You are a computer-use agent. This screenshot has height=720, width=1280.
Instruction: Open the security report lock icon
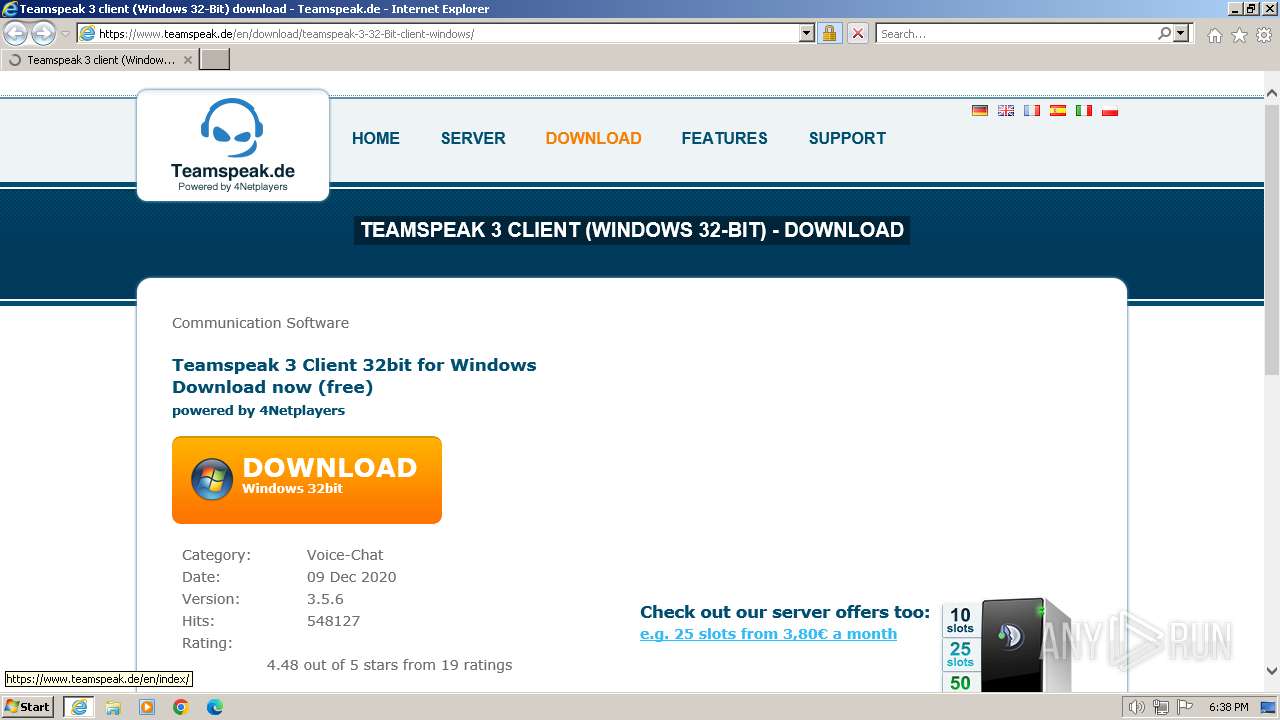(829, 34)
